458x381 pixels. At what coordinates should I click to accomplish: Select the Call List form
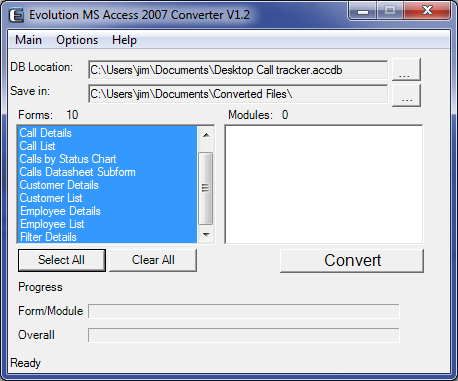(x=107, y=146)
